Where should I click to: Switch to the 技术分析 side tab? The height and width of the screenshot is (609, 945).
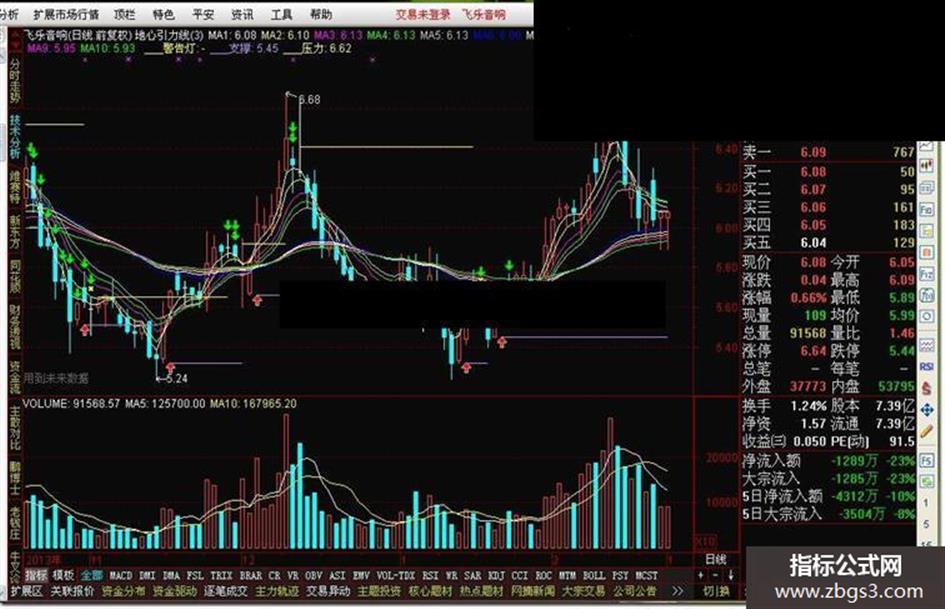[14, 136]
